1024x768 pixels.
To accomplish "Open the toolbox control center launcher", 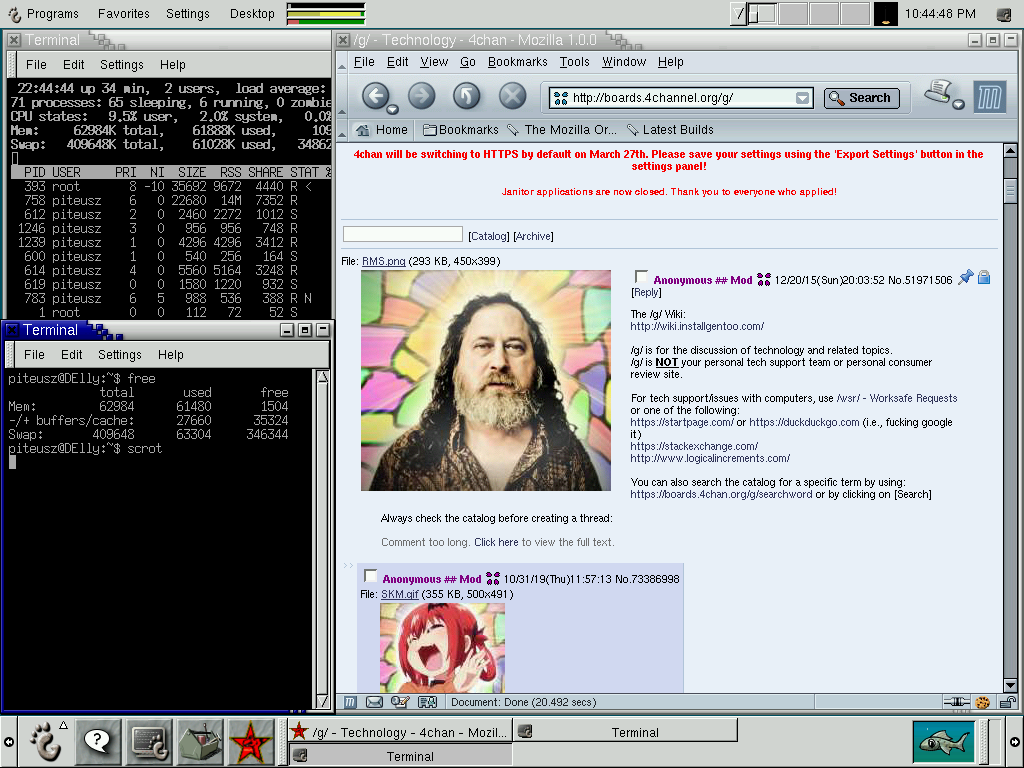I will click(200, 741).
